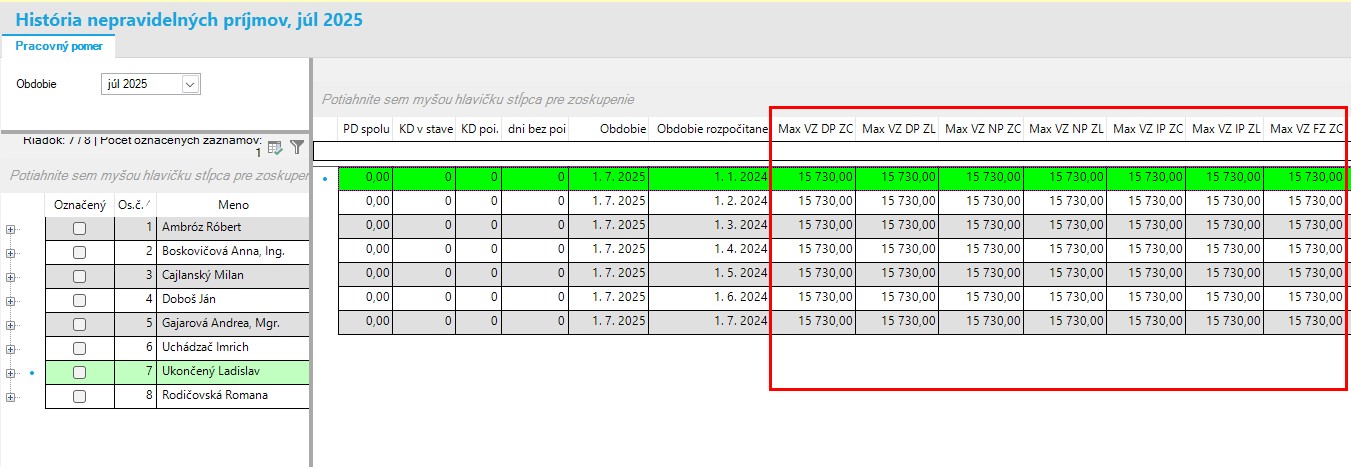This screenshot has height=467, width=1351.
Task: Tick the checkbox for Ambróz Róbert
Action: (x=79, y=228)
